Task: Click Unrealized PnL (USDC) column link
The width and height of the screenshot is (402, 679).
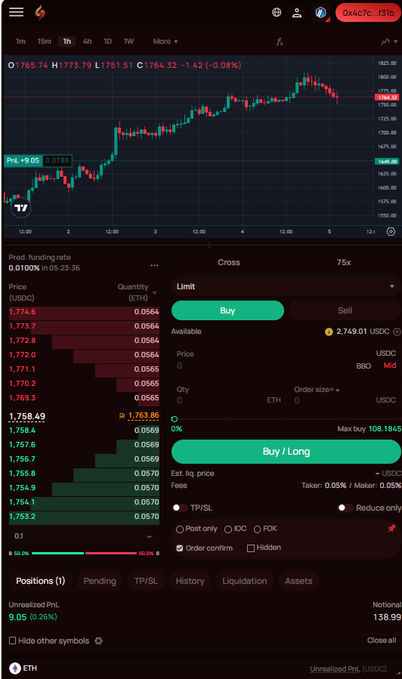Action: click(348, 669)
